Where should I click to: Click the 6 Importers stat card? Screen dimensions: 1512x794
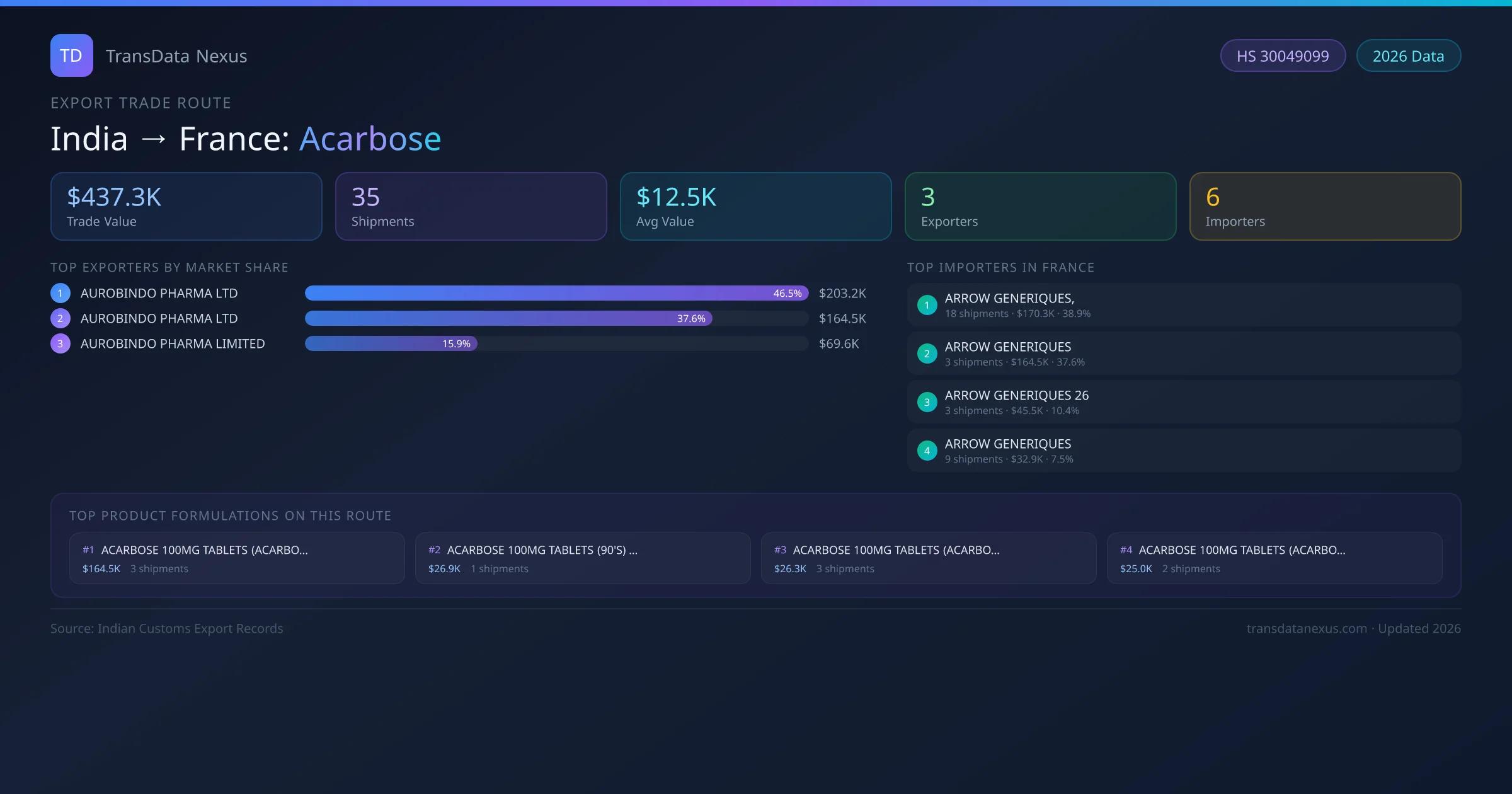click(1324, 206)
